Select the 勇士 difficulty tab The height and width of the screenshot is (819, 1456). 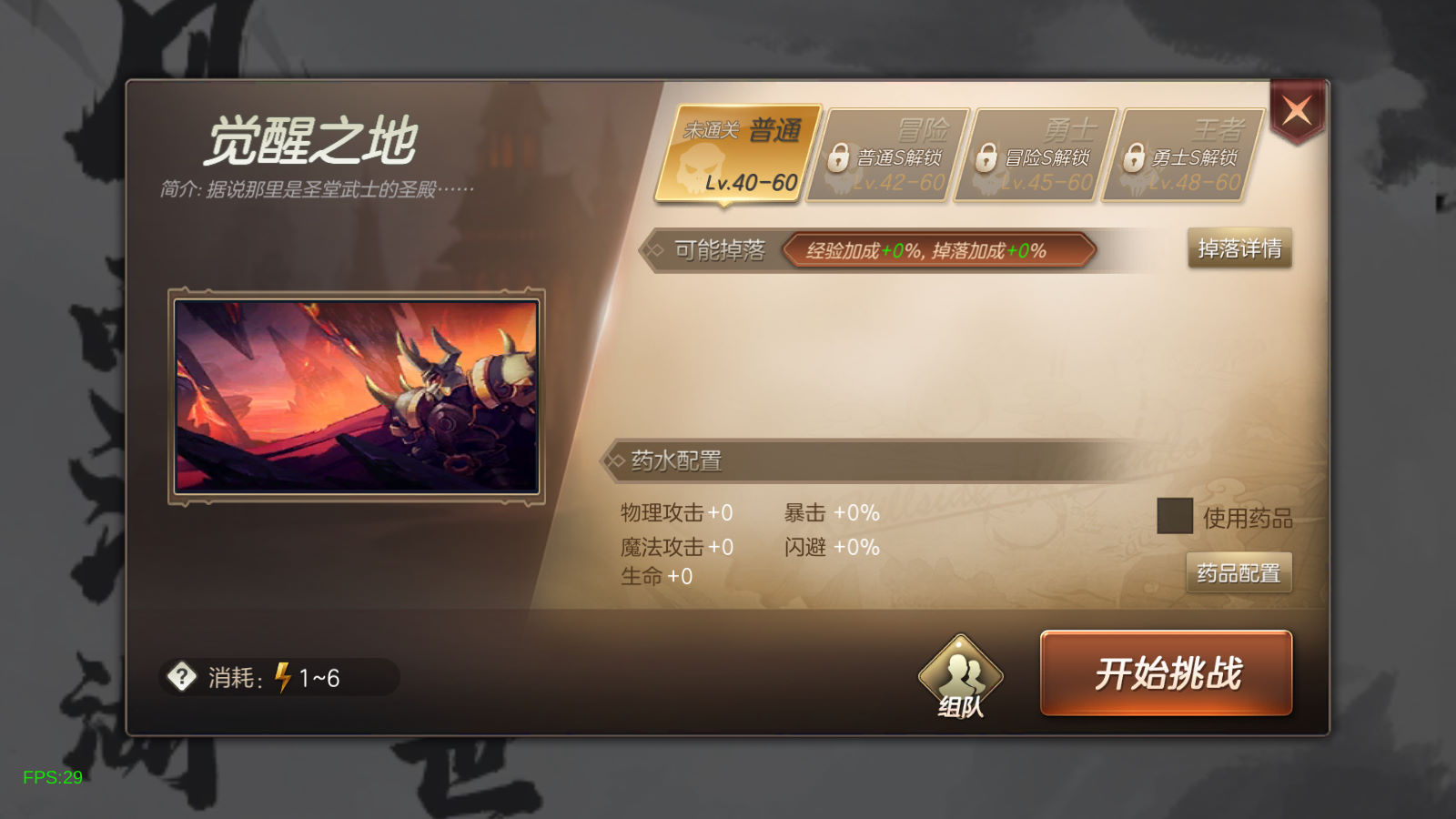tap(1036, 154)
